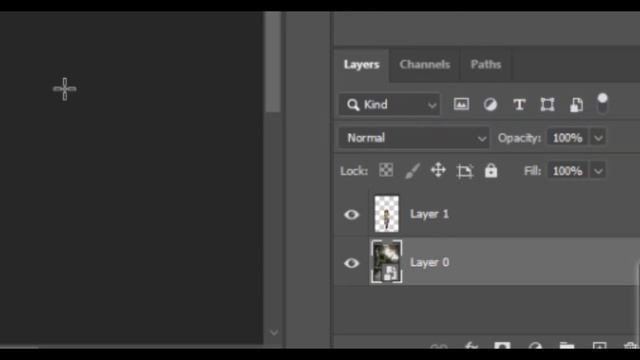Screen dimensions: 640x360
Task: Click the vertical scrollbar thumb
Action: coord(273,62)
